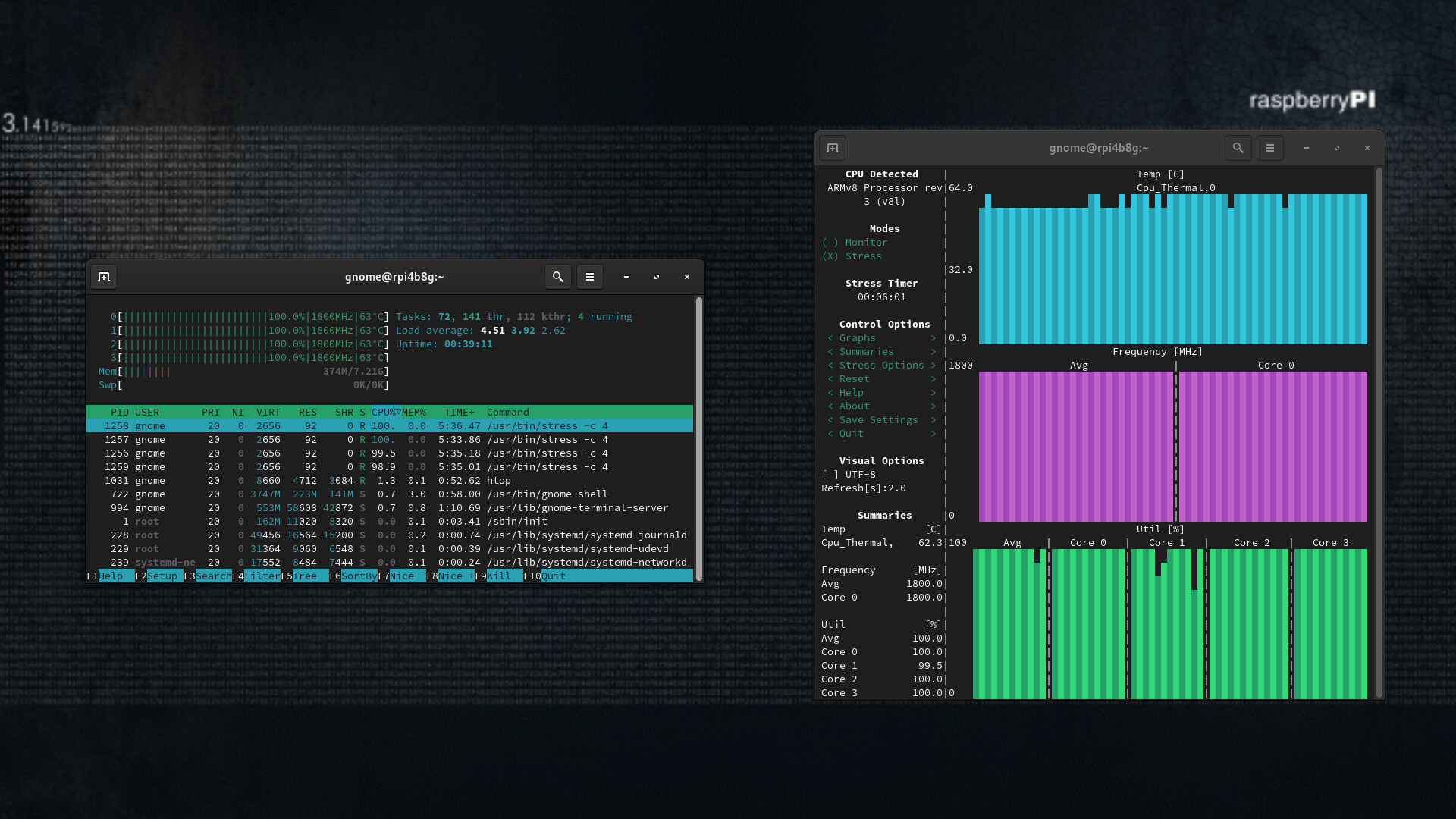Toggle the UTF-8 visual option checkbox

tap(849, 475)
